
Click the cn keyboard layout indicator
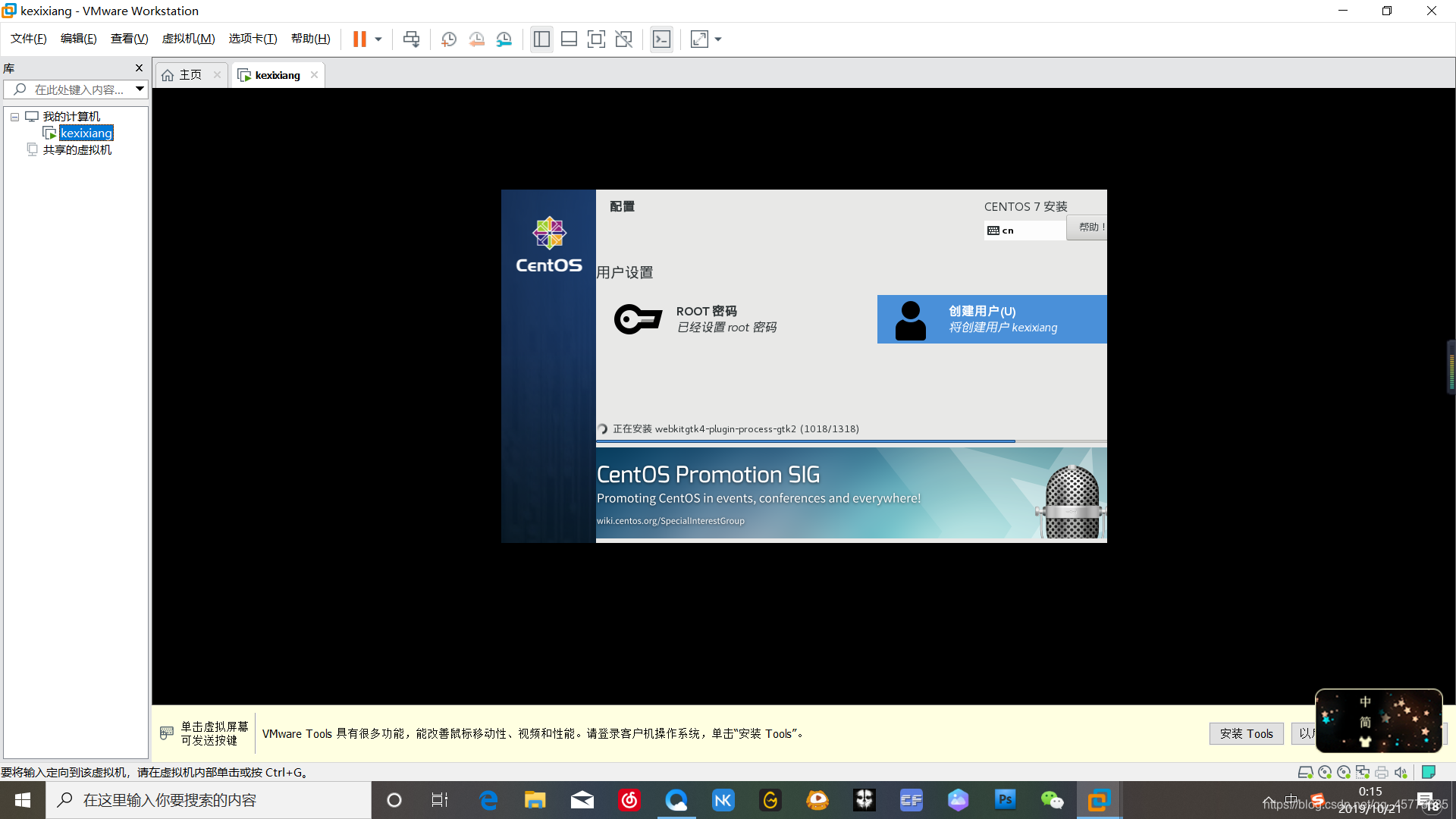coord(1024,231)
